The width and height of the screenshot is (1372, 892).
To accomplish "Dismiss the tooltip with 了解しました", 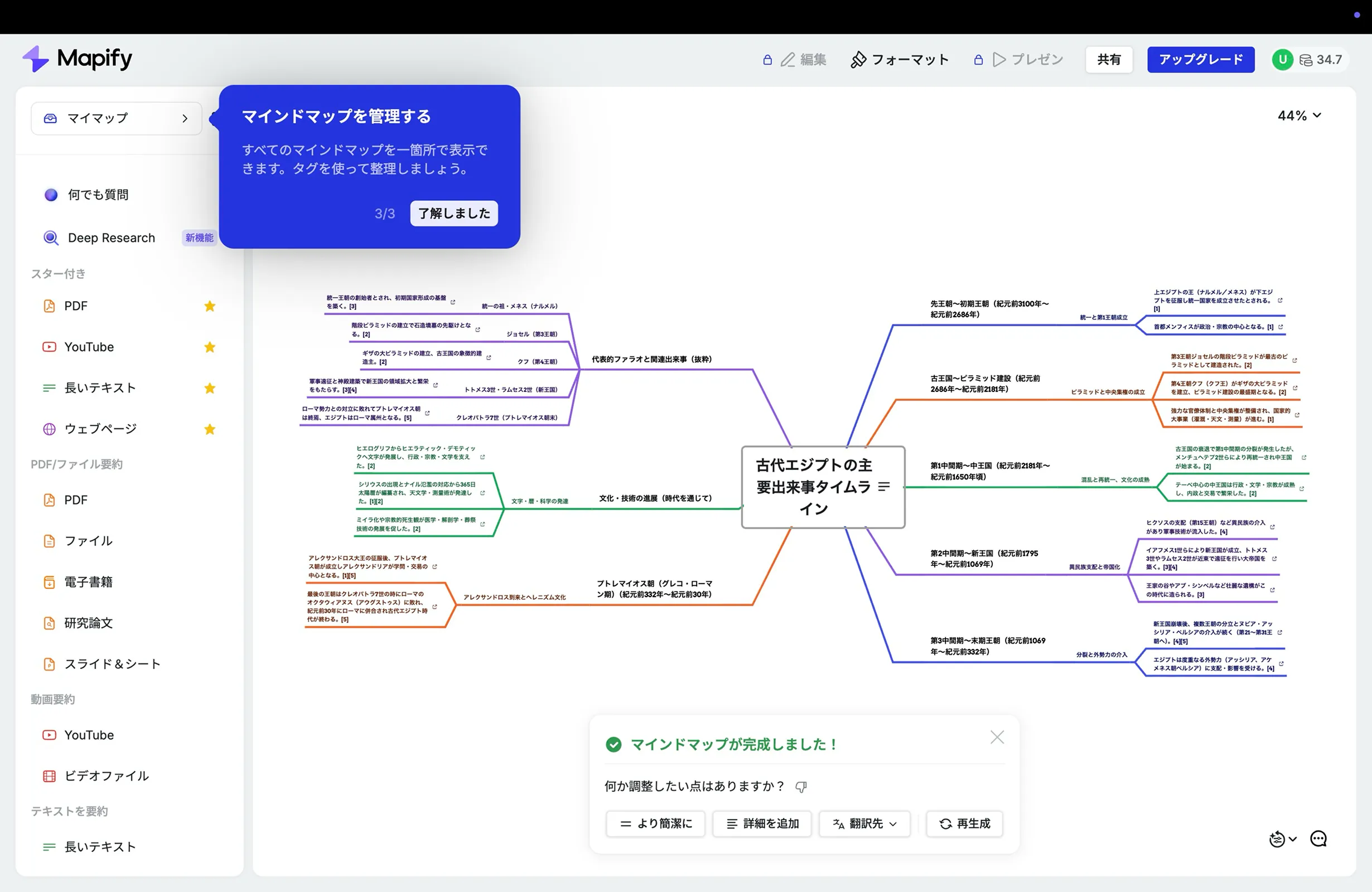I will coord(453,212).
